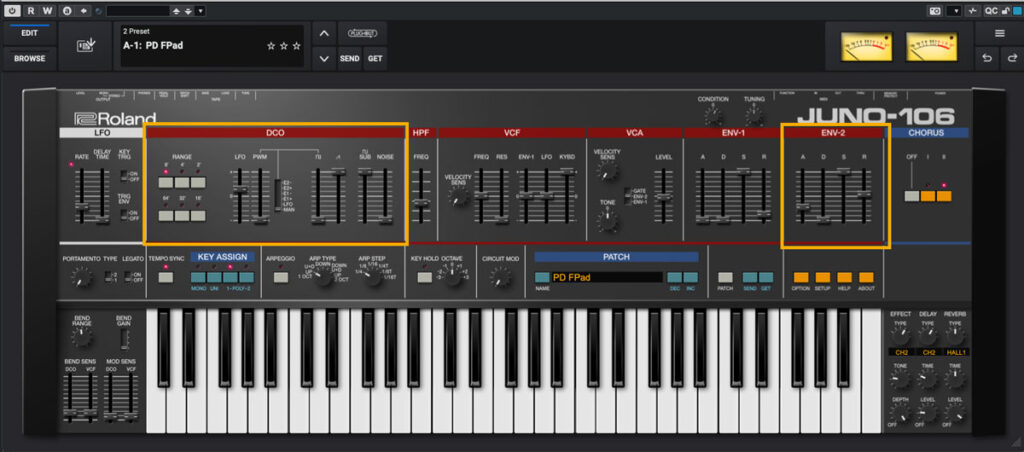This screenshot has width=1024, height=452.
Task: Click the snapshot camera icon
Action: pos(936,10)
